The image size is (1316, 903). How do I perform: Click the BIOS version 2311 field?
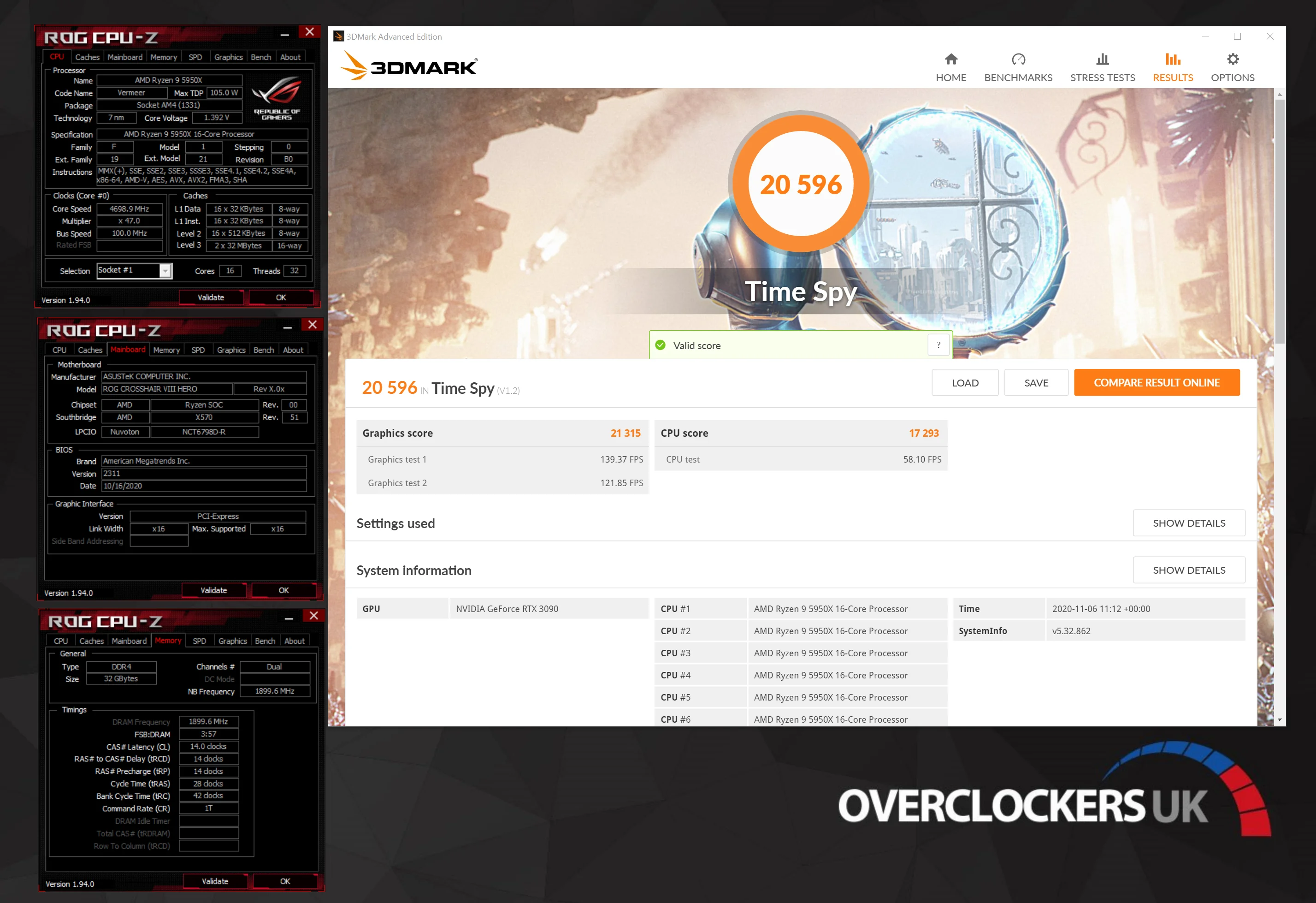pos(204,474)
